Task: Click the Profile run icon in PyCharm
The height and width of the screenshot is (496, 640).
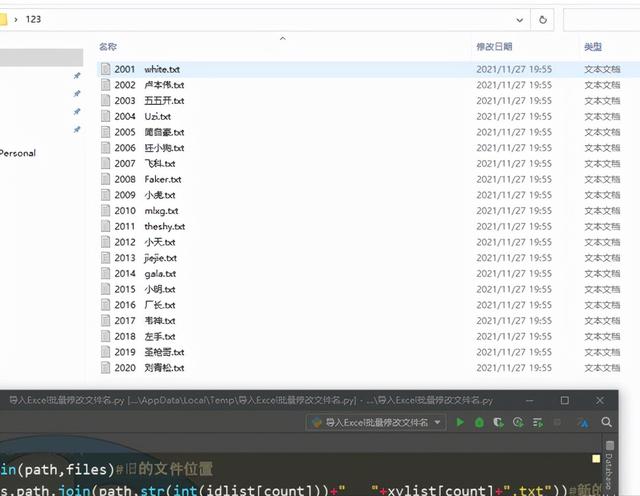Action: 518,422
